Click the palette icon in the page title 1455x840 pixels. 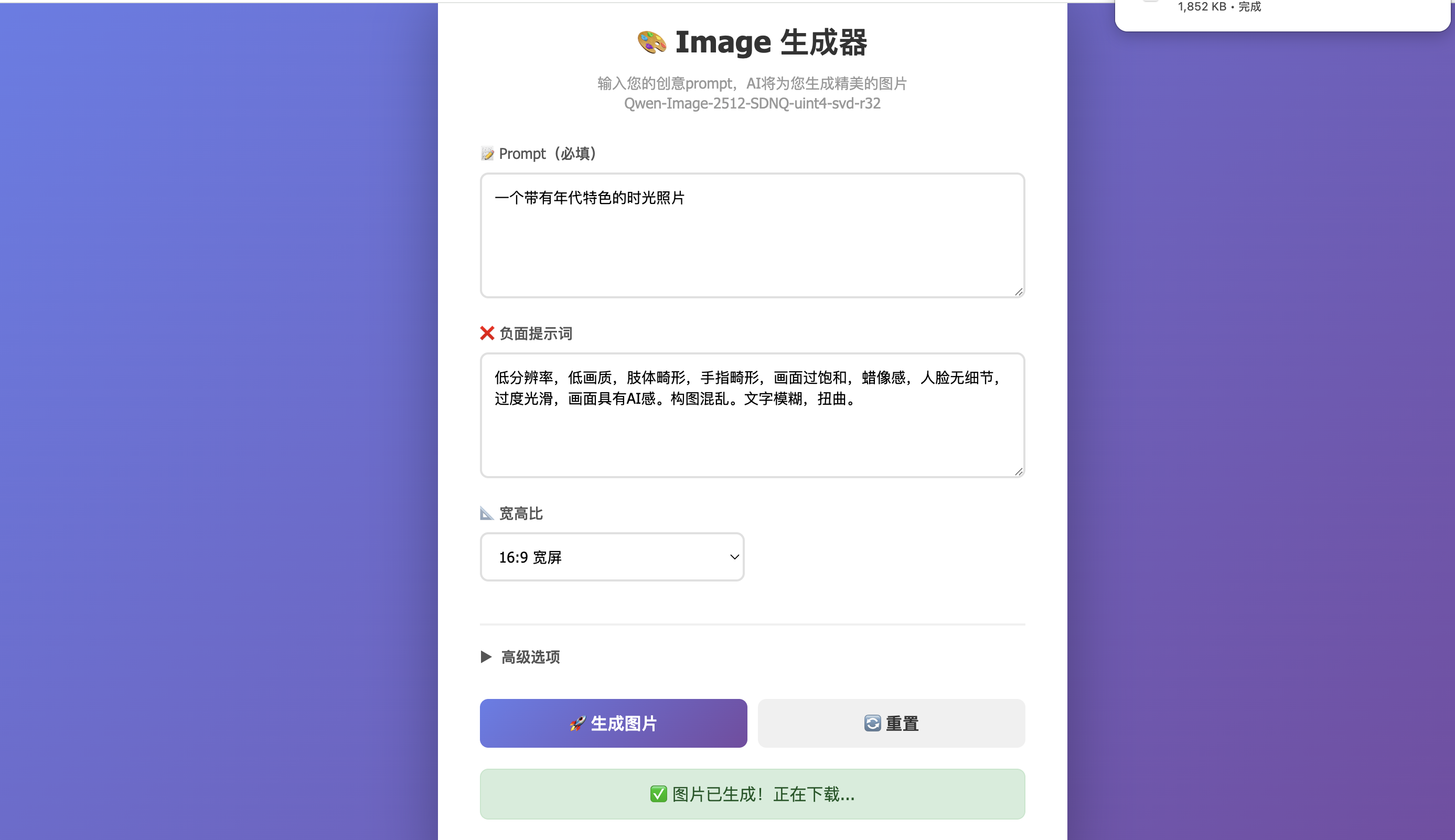[650, 41]
